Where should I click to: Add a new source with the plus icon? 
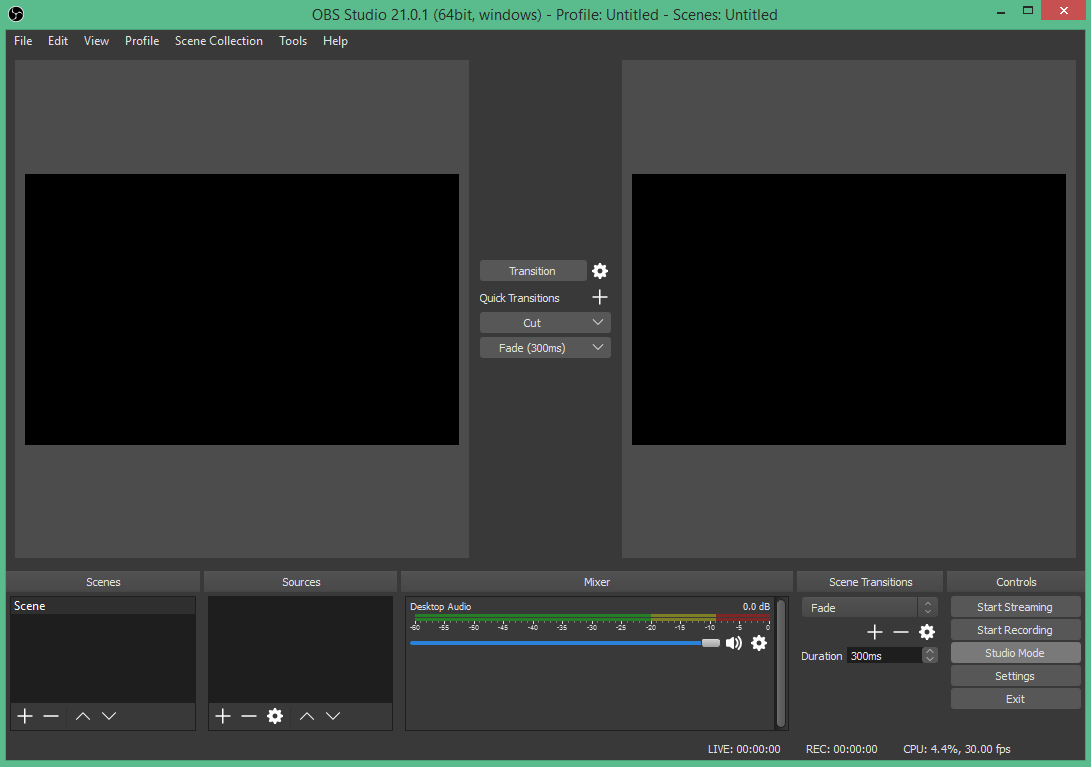[x=222, y=715]
